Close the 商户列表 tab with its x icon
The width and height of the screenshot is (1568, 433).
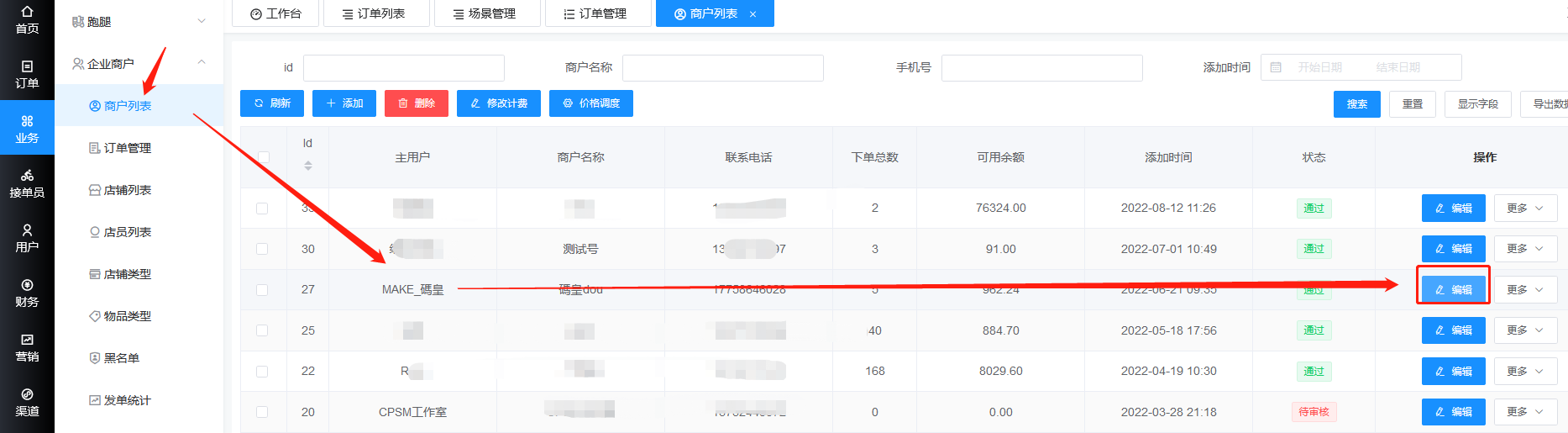coord(753,14)
